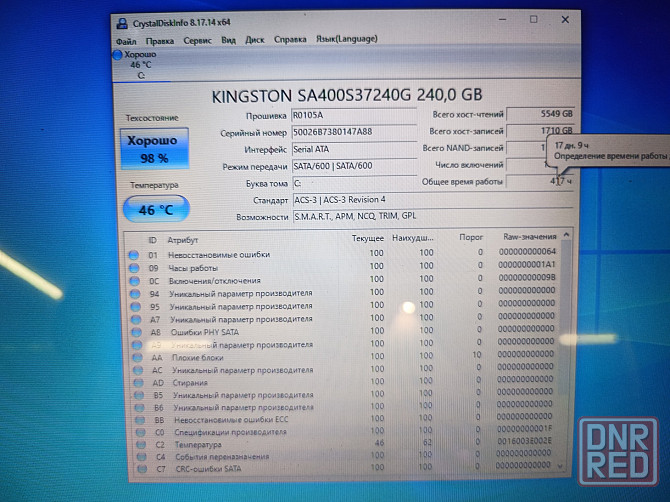Open the Сервис menu

tap(197, 41)
